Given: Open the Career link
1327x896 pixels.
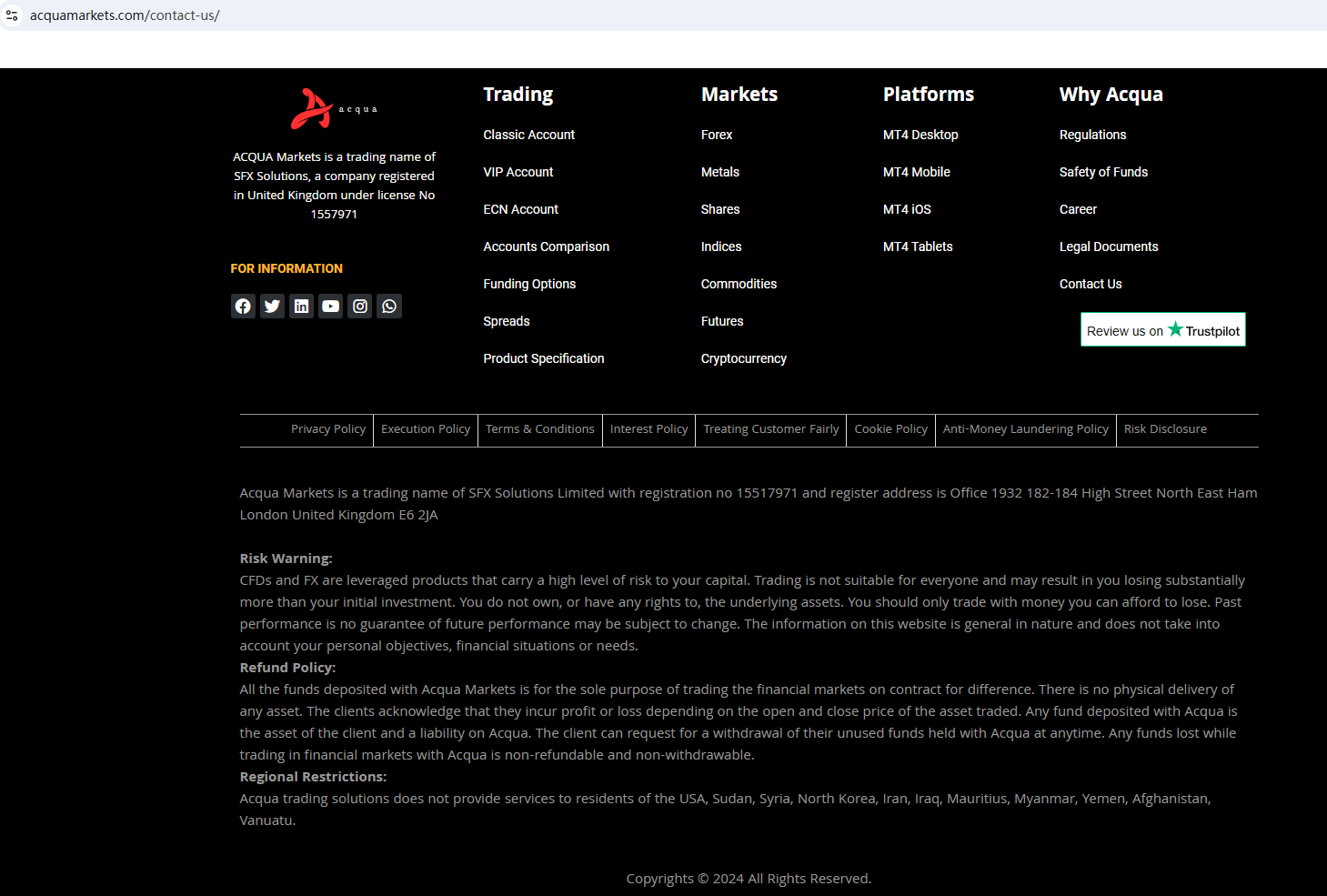Looking at the screenshot, I should pyautogui.click(x=1078, y=209).
